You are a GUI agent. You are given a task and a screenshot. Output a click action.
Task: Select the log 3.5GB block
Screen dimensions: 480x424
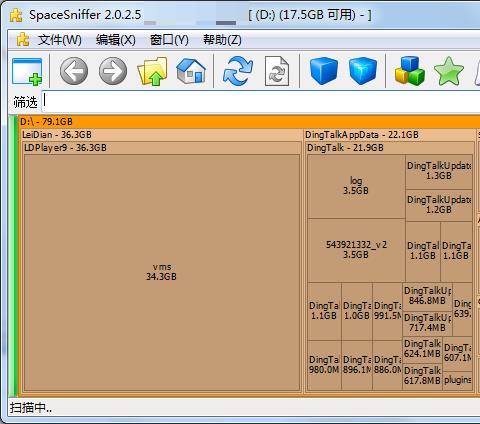point(356,186)
